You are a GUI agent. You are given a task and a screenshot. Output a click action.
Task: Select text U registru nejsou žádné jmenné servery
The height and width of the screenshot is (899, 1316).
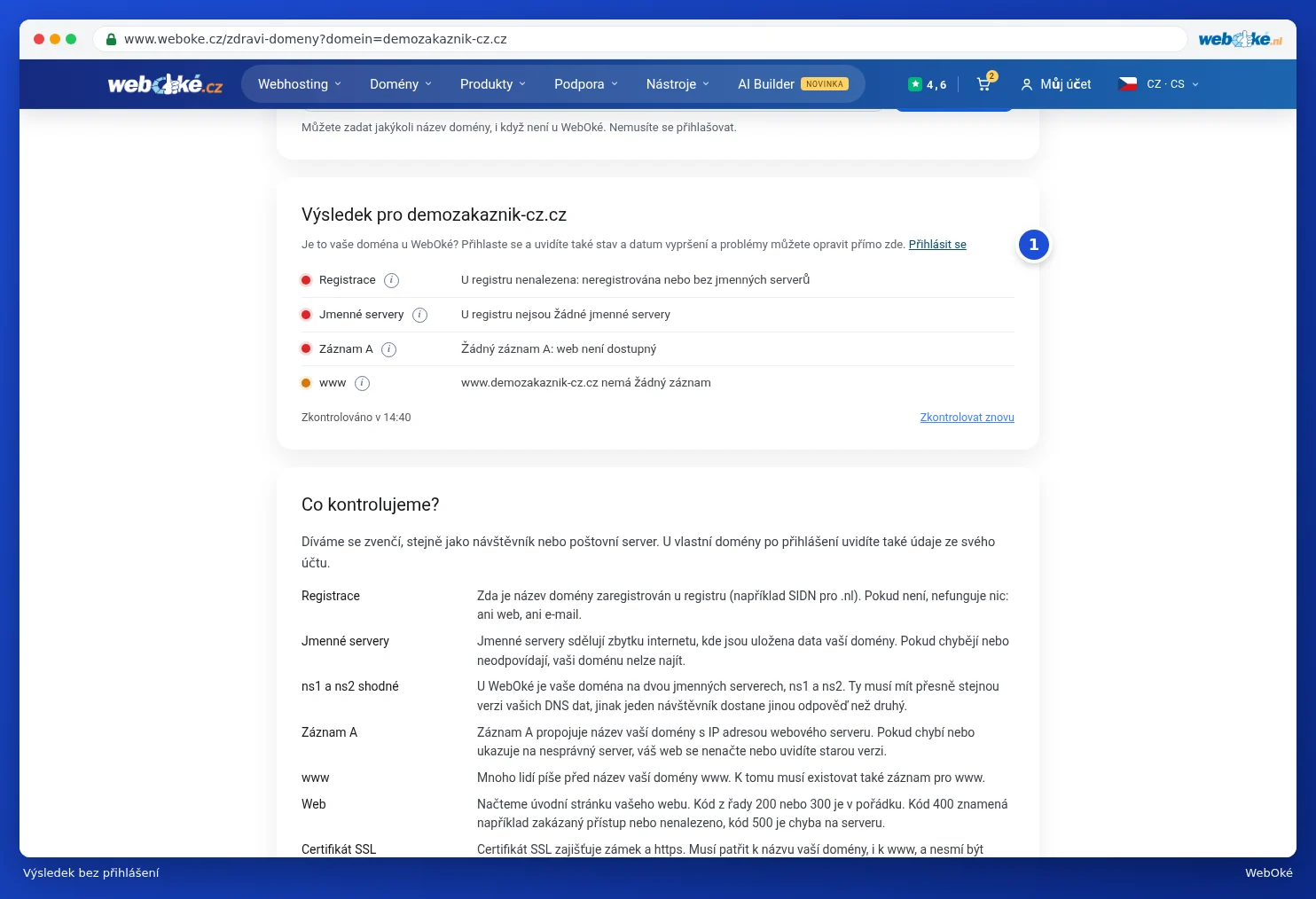click(566, 315)
